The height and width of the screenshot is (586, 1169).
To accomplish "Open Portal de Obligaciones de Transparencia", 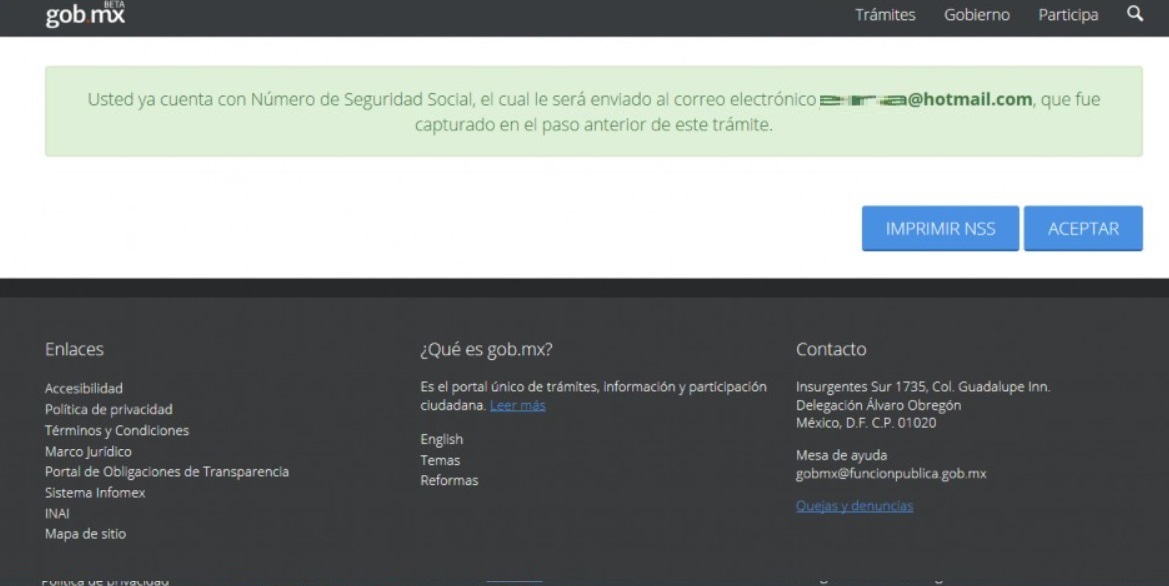I will [x=167, y=471].
